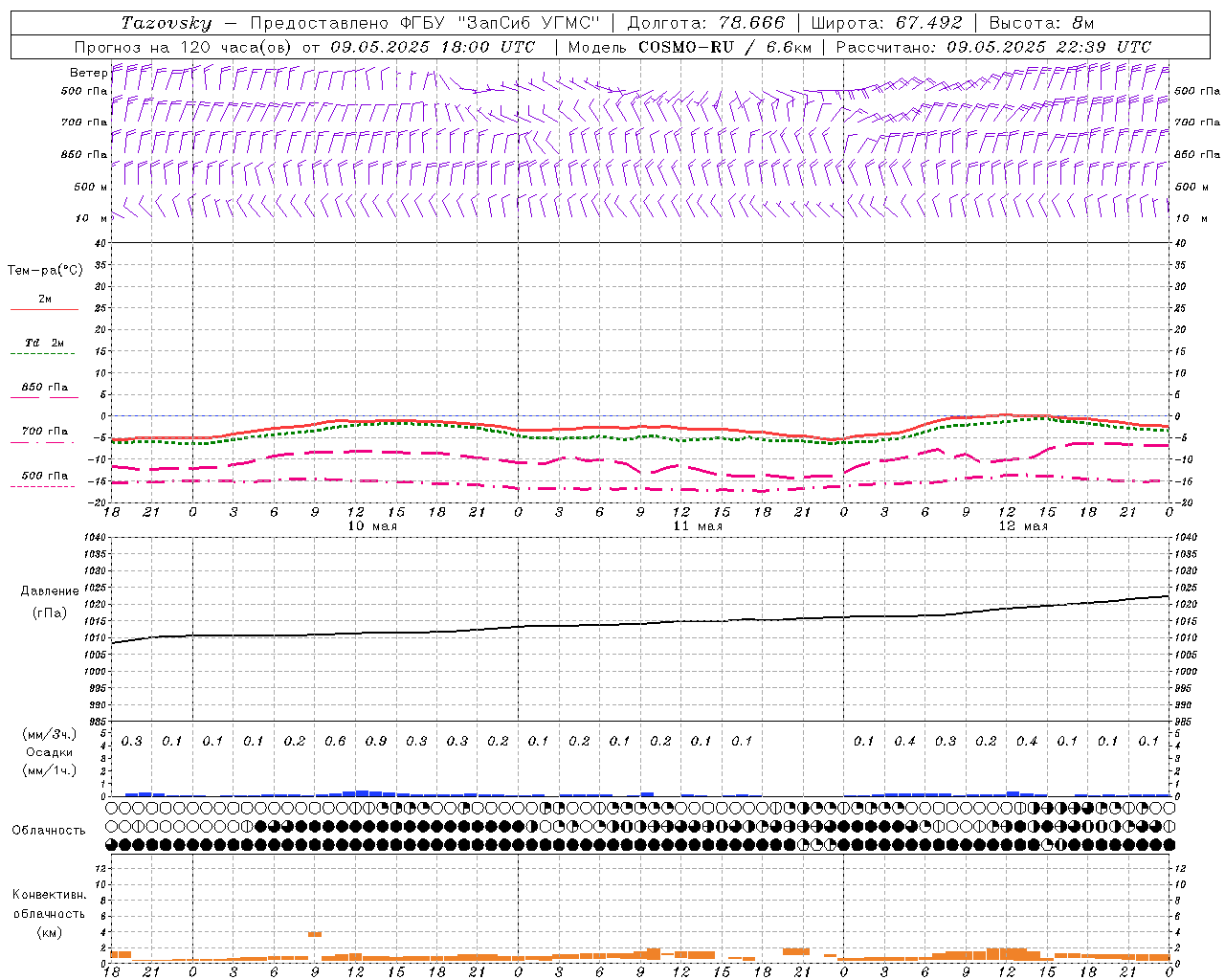The width and height of the screenshot is (1225, 980).
Task: Click the precipitation value '0.6'
Action: (x=335, y=741)
